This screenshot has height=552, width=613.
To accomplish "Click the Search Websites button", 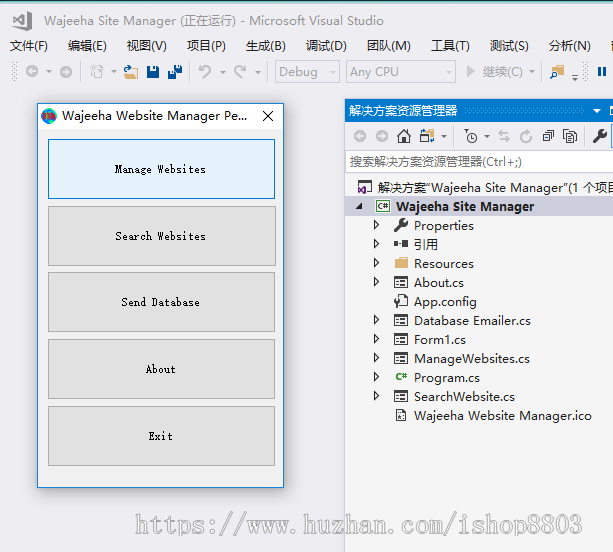I will click(x=161, y=236).
